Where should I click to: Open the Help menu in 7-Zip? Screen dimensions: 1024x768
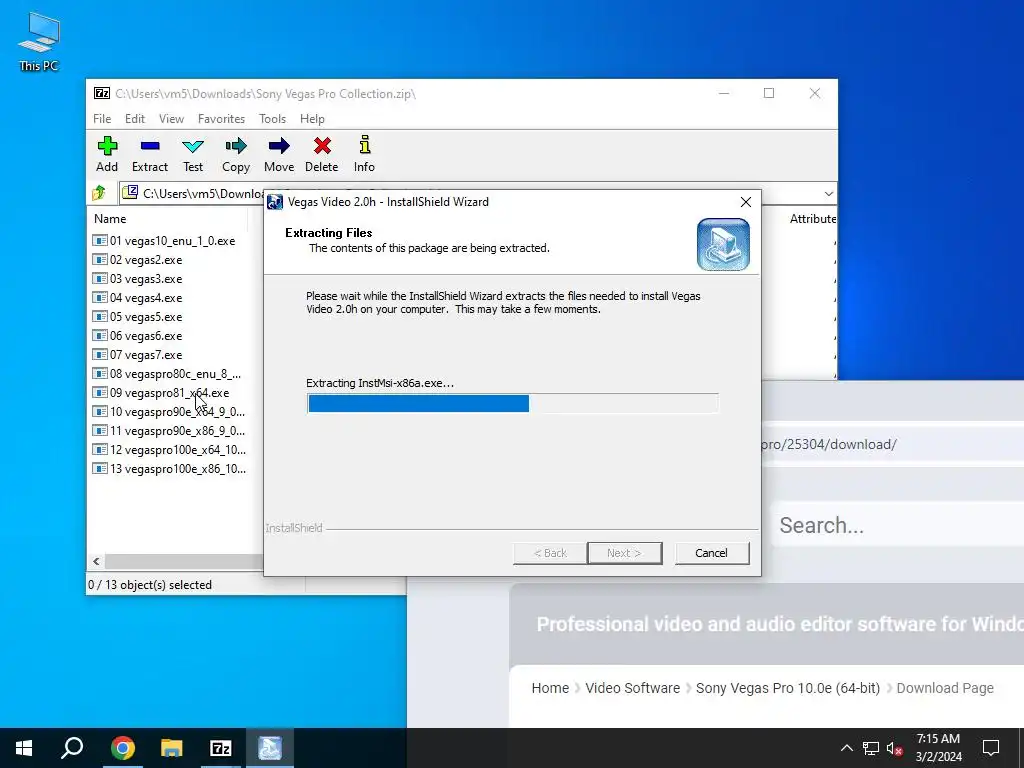[312, 119]
